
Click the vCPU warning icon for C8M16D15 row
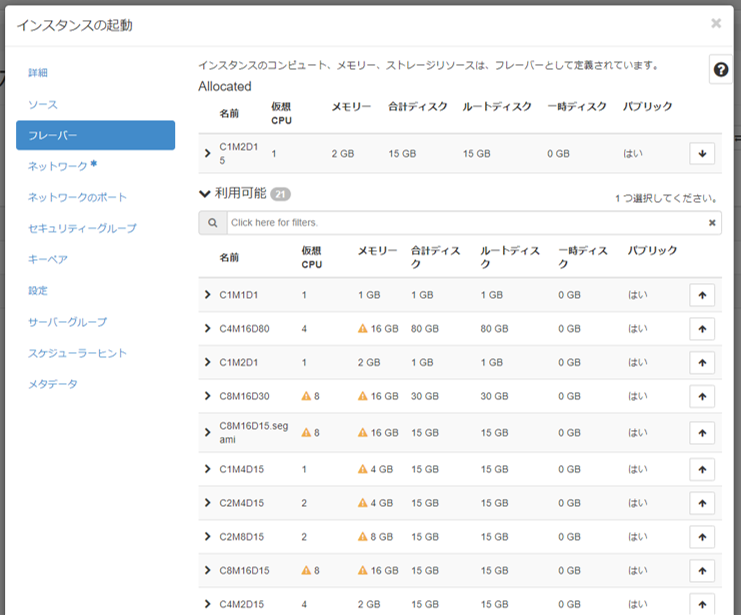(x=306, y=571)
